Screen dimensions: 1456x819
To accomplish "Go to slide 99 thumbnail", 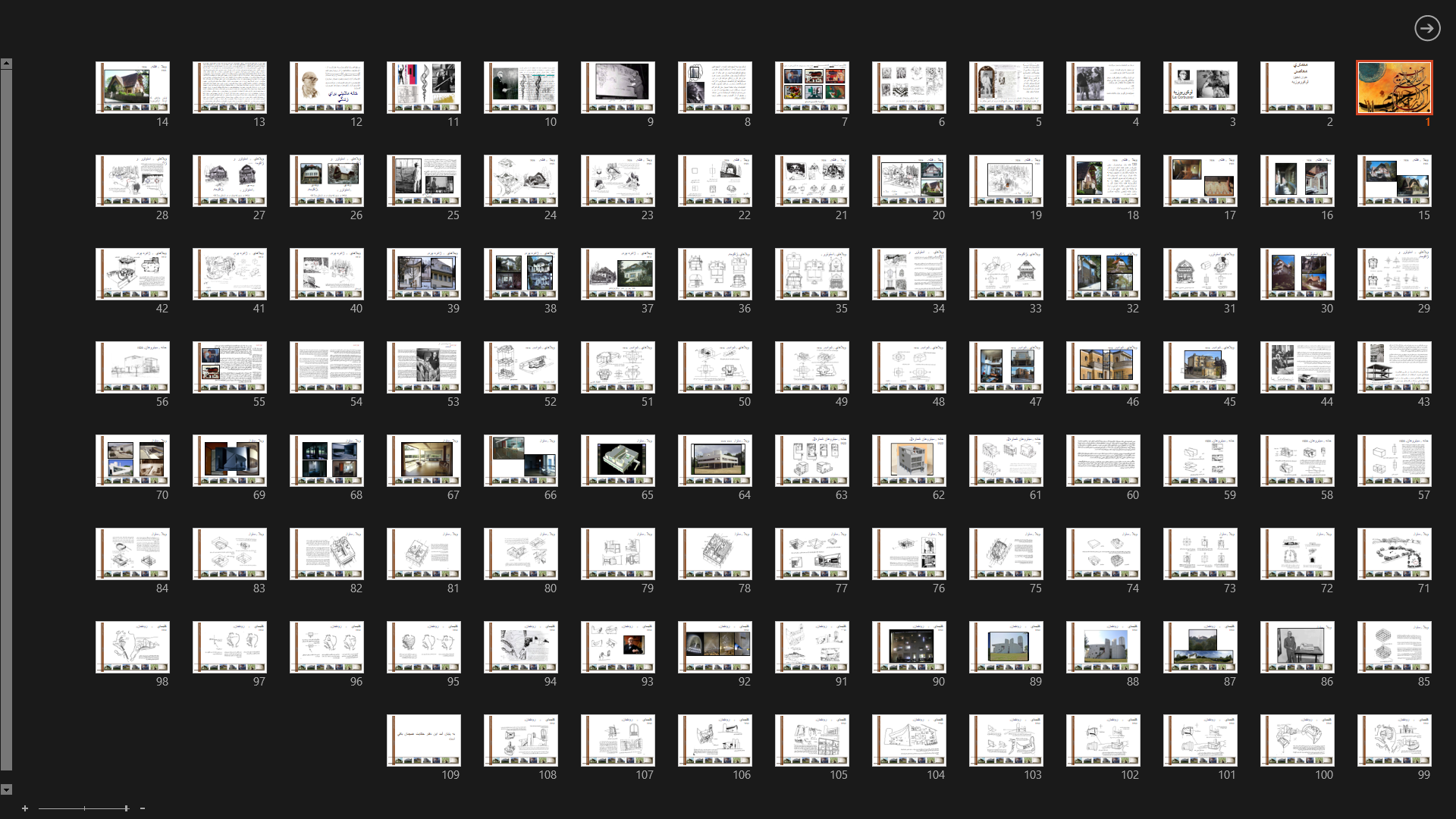I will point(1394,740).
